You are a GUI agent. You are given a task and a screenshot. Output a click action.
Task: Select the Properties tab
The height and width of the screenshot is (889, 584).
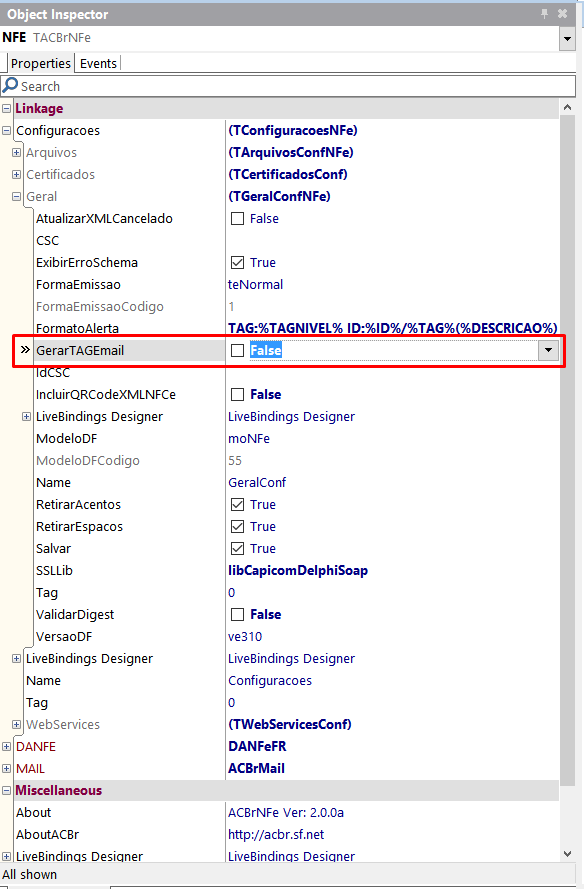[40, 64]
